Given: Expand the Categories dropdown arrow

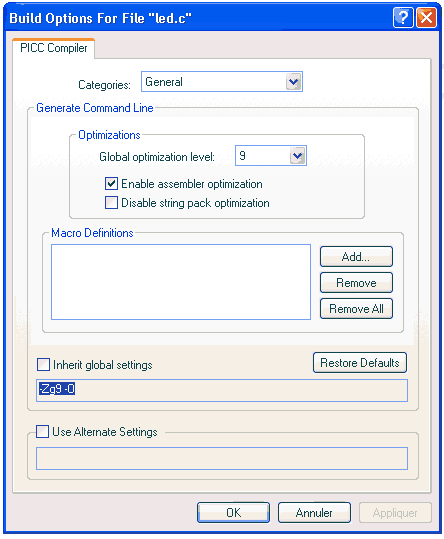Looking at the screenshot, I should click(293, 82).
